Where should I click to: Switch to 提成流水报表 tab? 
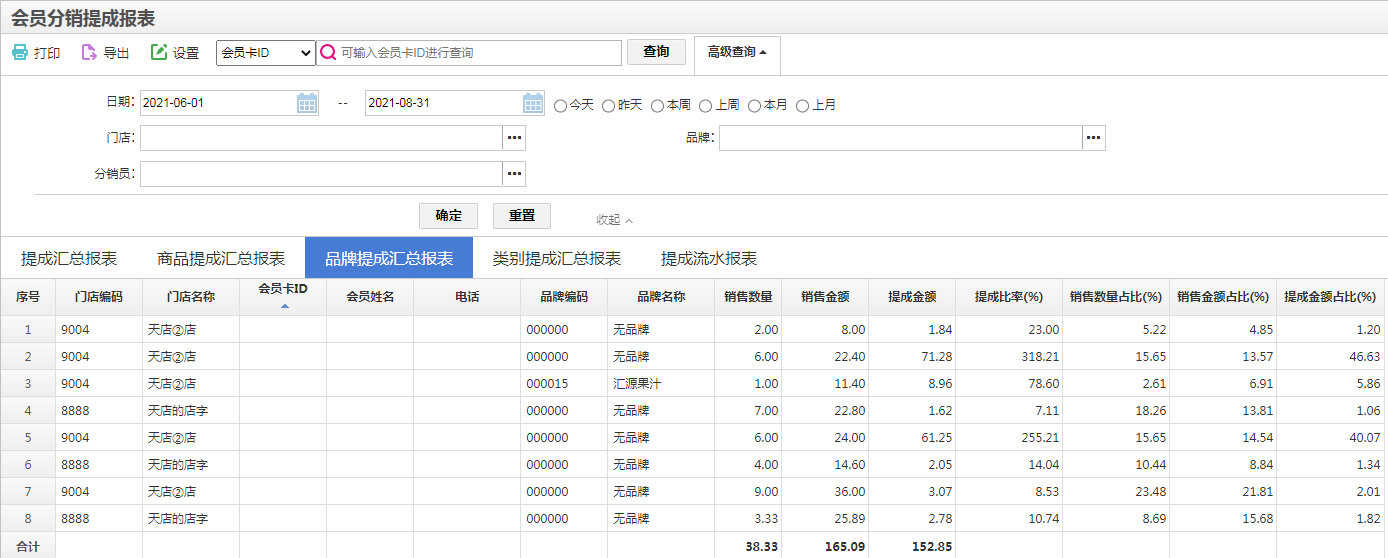coord(709,258)
